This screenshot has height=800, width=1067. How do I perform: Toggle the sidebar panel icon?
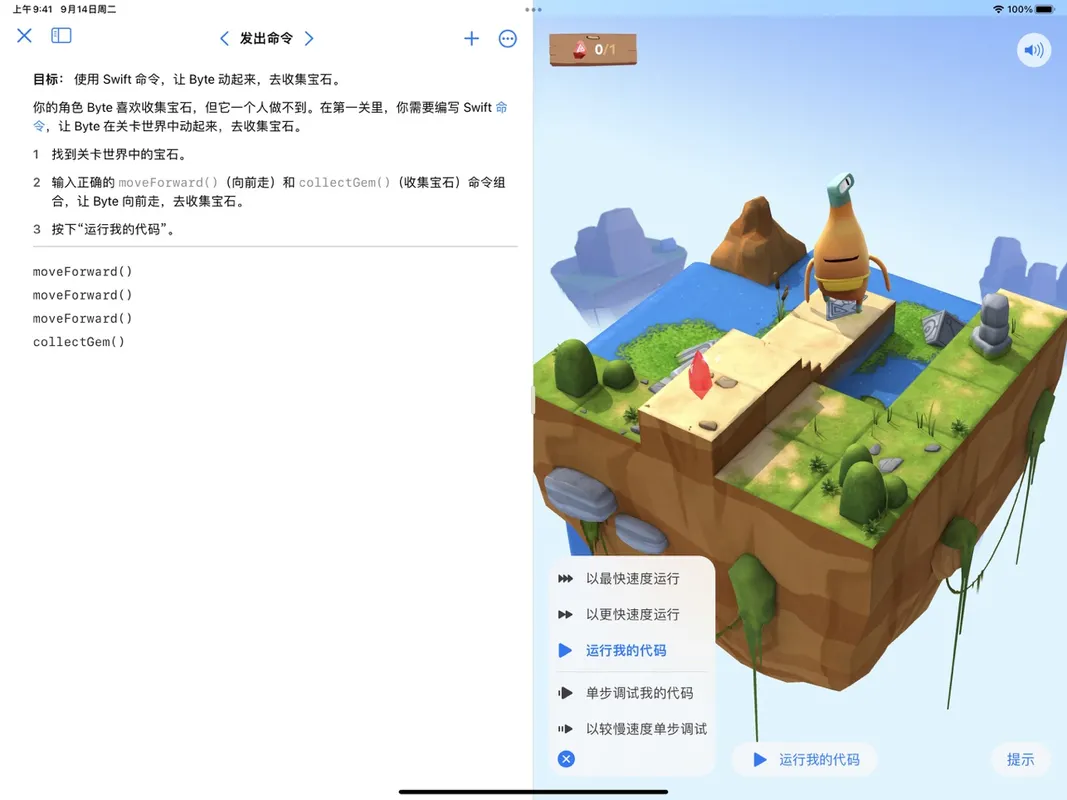[x=61, y=35]
